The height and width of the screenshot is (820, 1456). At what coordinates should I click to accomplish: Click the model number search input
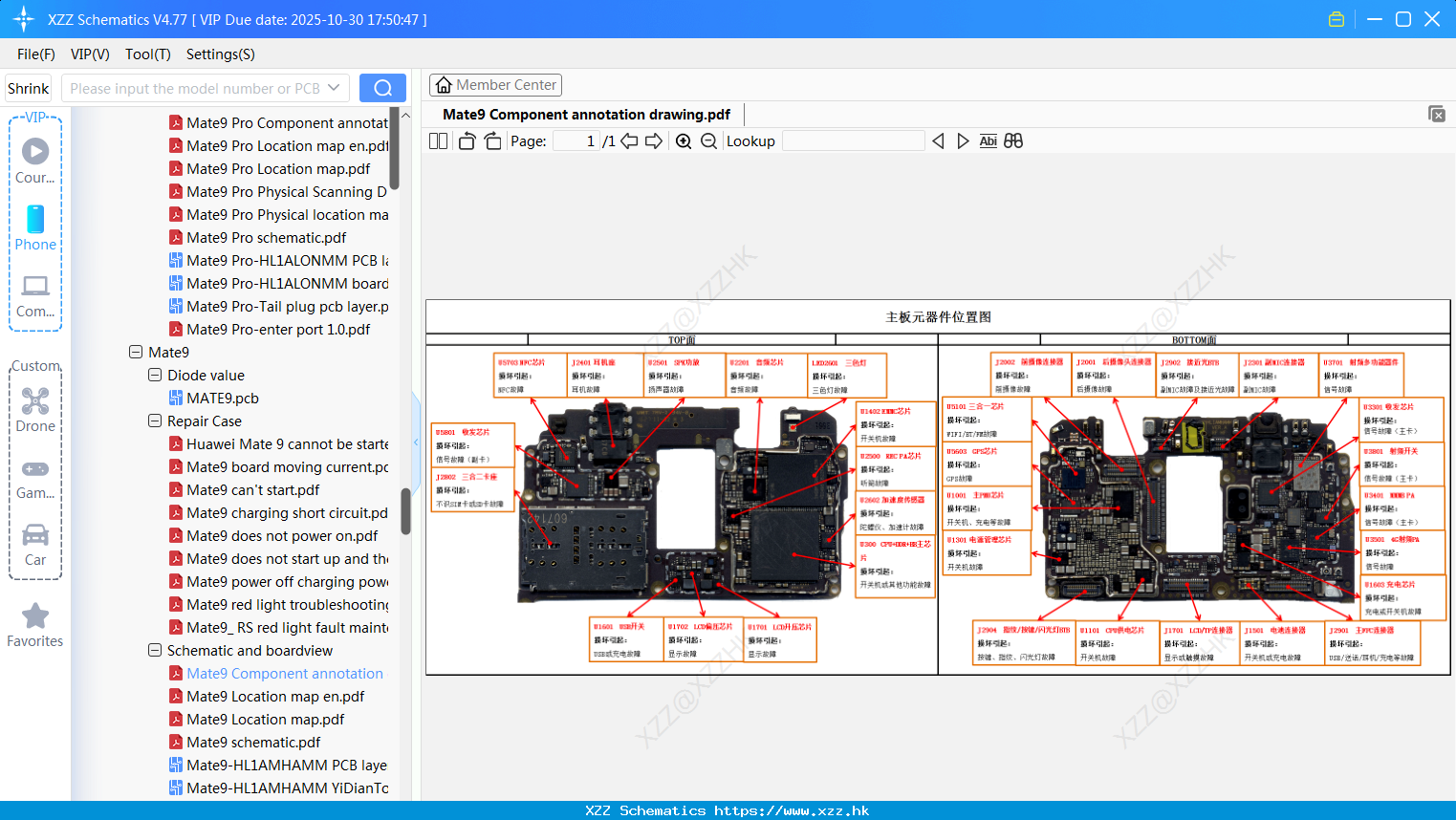pos(194,88)
